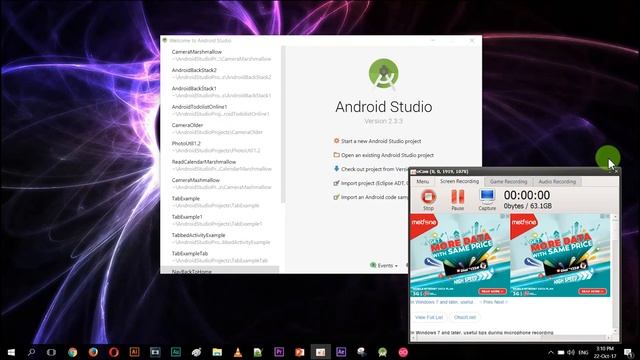
Task: Launch Adobe Audition from the taskbar
Action: pyautogui.click(x=176, y=352)
